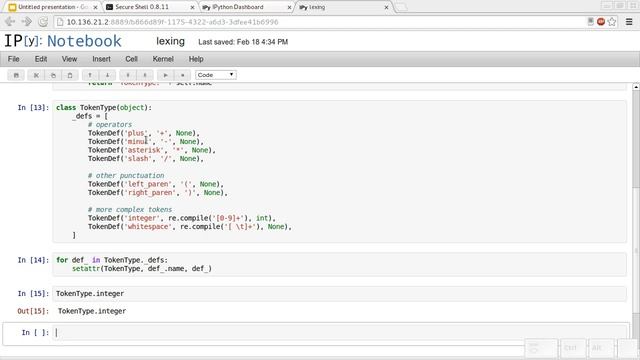Go forward in browser history
Image resolution: width=640 pixels, height=360 pixels.
tap(27, 22)
